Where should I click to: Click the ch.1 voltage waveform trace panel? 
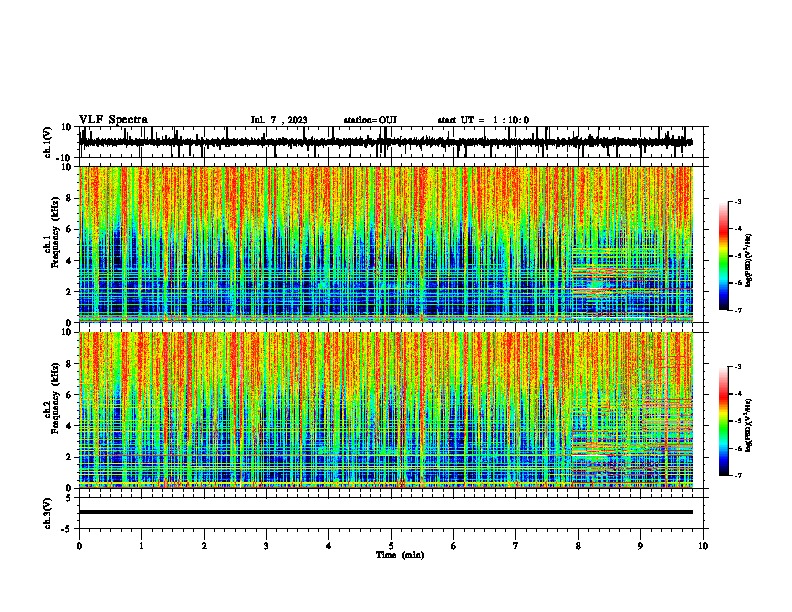(390, 142)
